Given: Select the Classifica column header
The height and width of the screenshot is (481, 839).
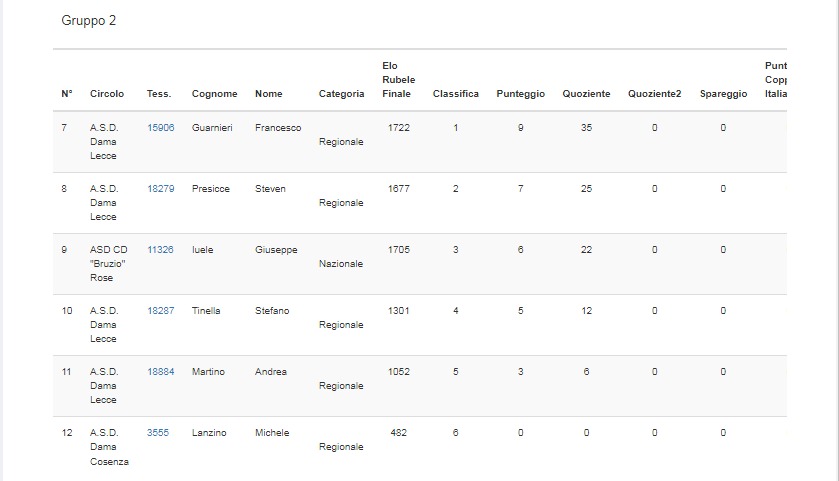Looking at the screenshot, I should [455, 94].
